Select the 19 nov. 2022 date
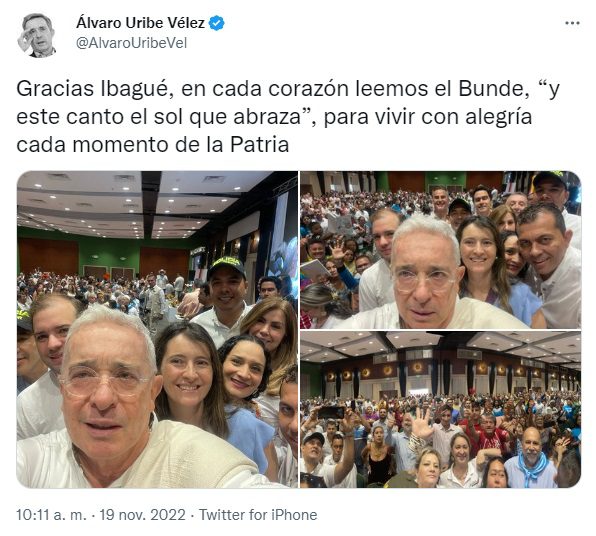This screenshot has height=536, width=596. coord(143,515)
